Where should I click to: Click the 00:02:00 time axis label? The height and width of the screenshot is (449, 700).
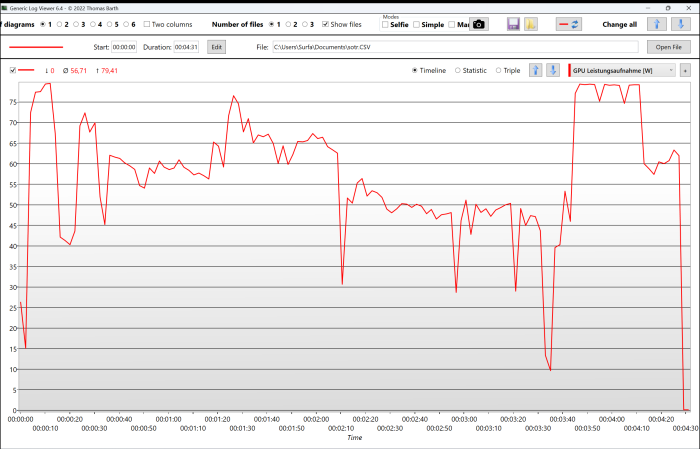(x=316, y=419)
